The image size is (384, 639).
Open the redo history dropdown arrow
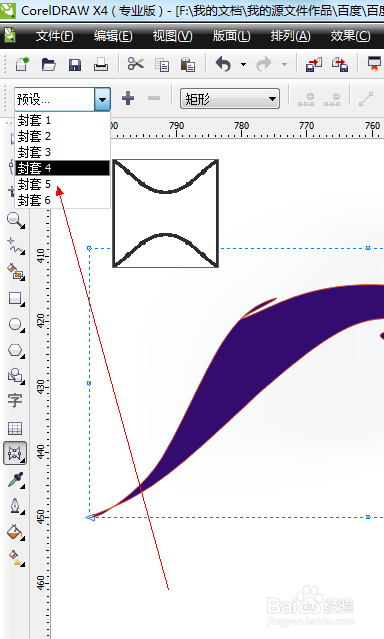(x=284, y=64)
